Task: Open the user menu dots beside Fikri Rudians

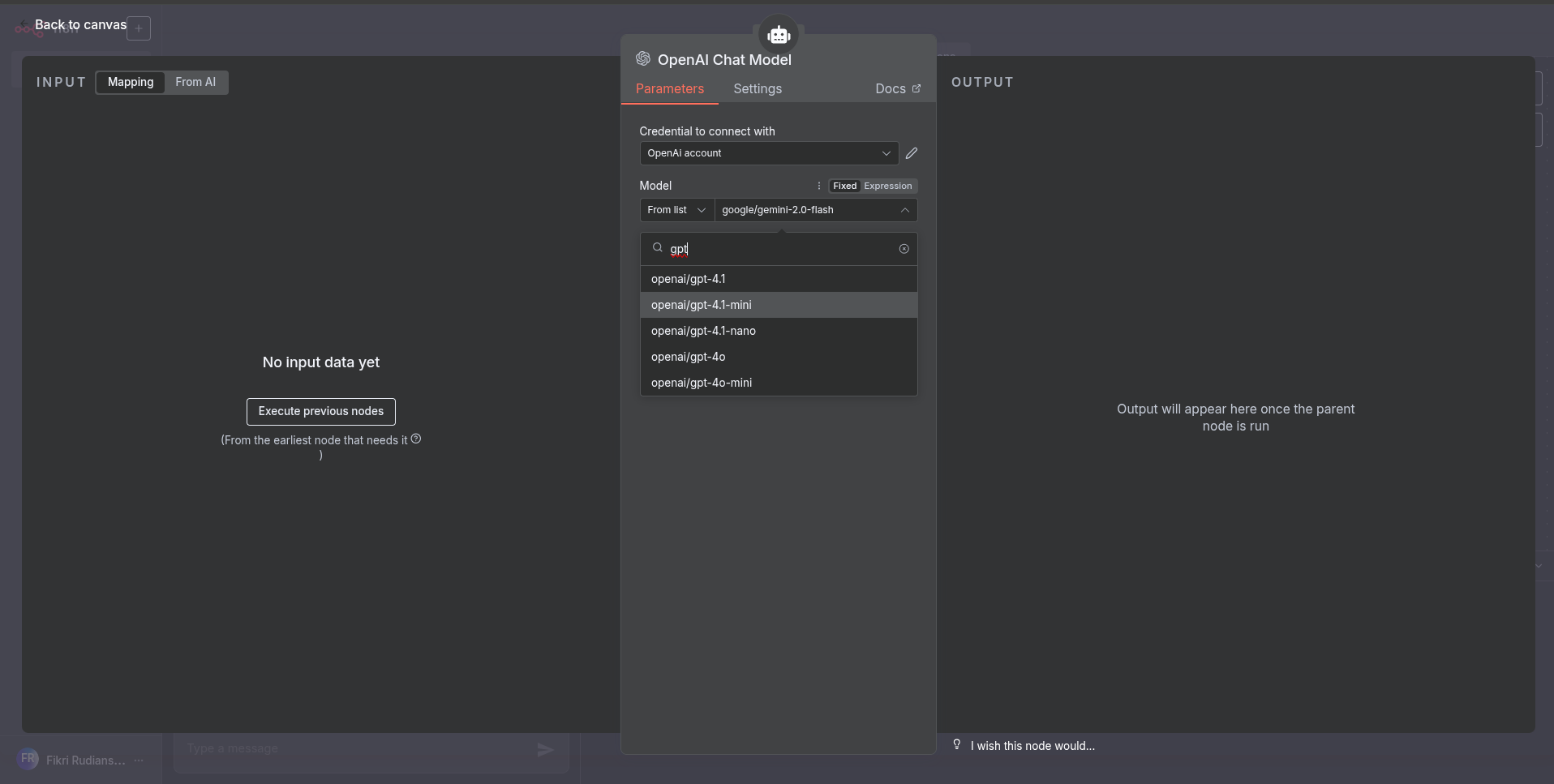Action: [x=139, y=760]
